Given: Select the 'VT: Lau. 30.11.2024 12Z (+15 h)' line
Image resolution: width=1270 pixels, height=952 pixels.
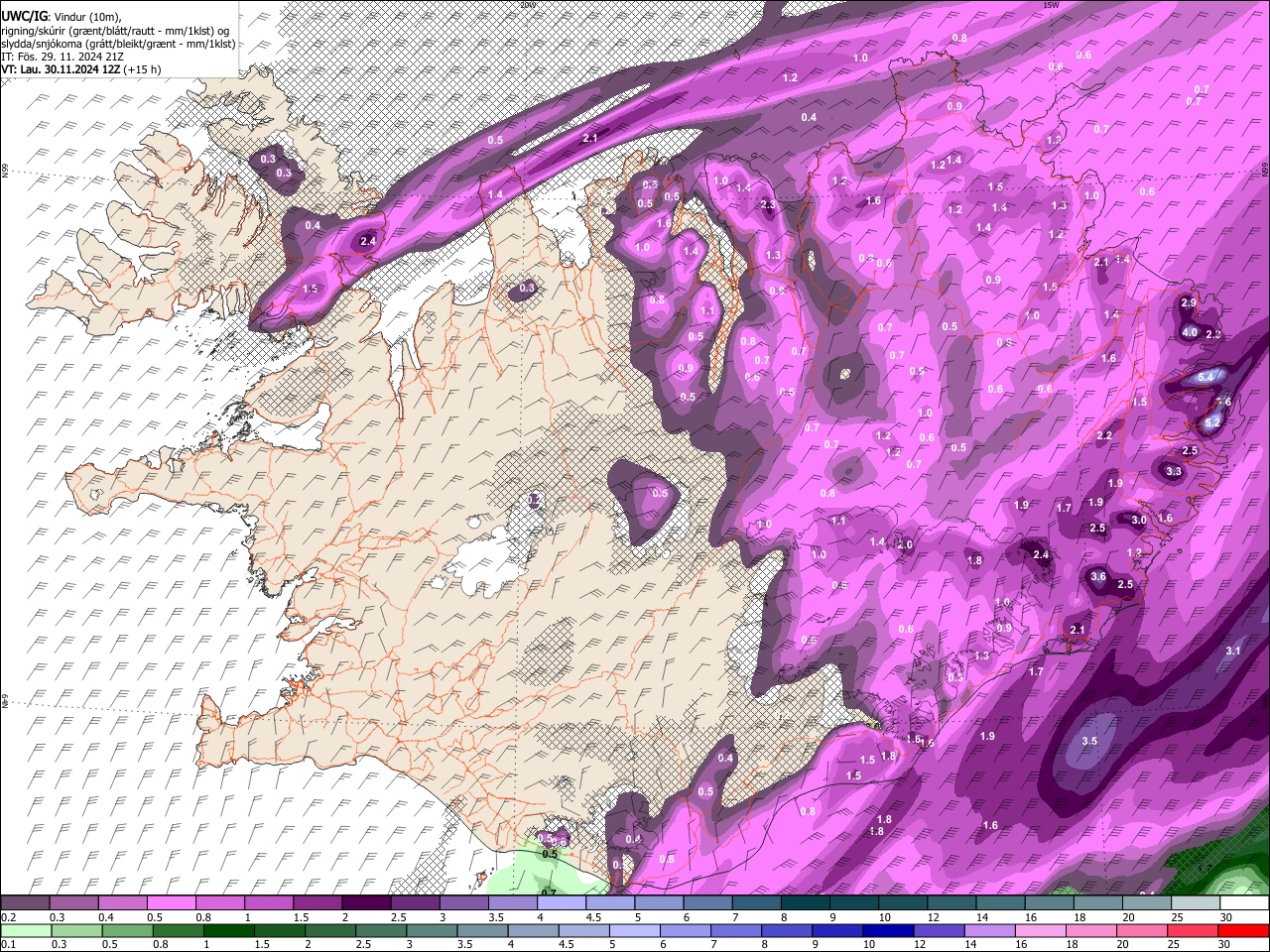Looking at the screenshot, I should (x=81, y=69).
